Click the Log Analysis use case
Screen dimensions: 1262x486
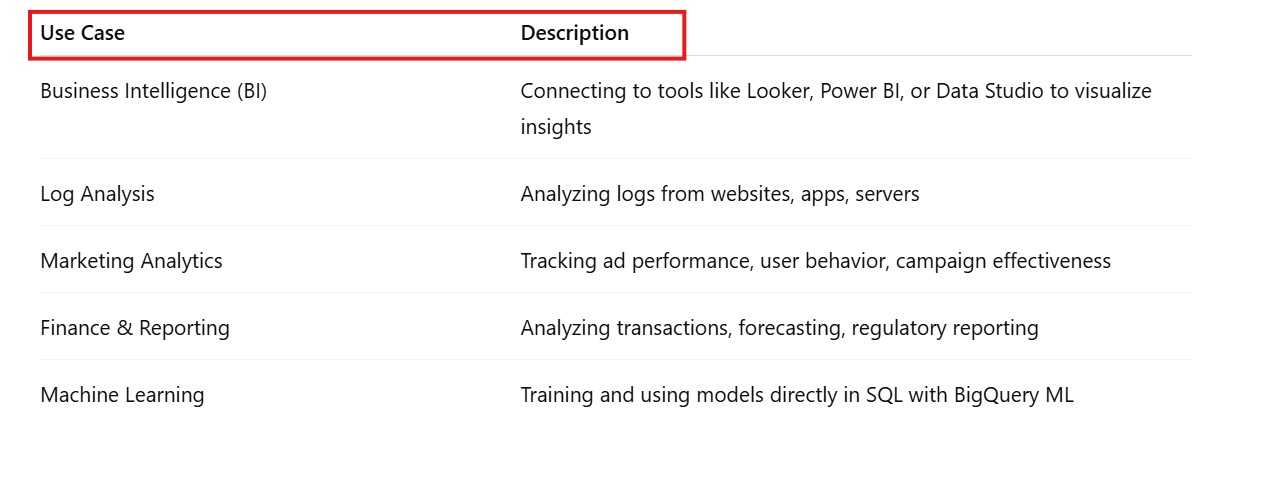coord(97,194)
